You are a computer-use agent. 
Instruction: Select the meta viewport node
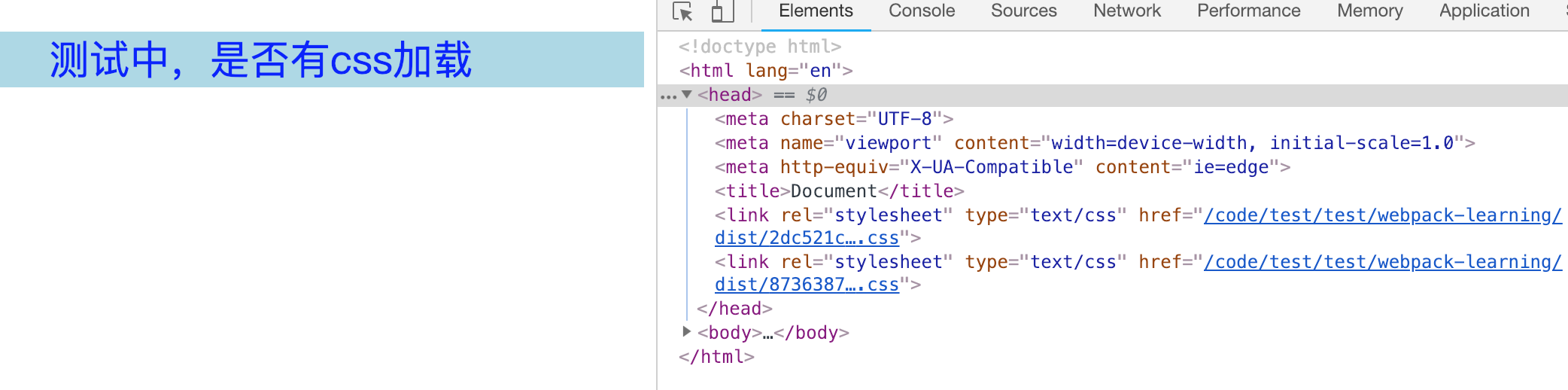click(x=1095, y=143)
